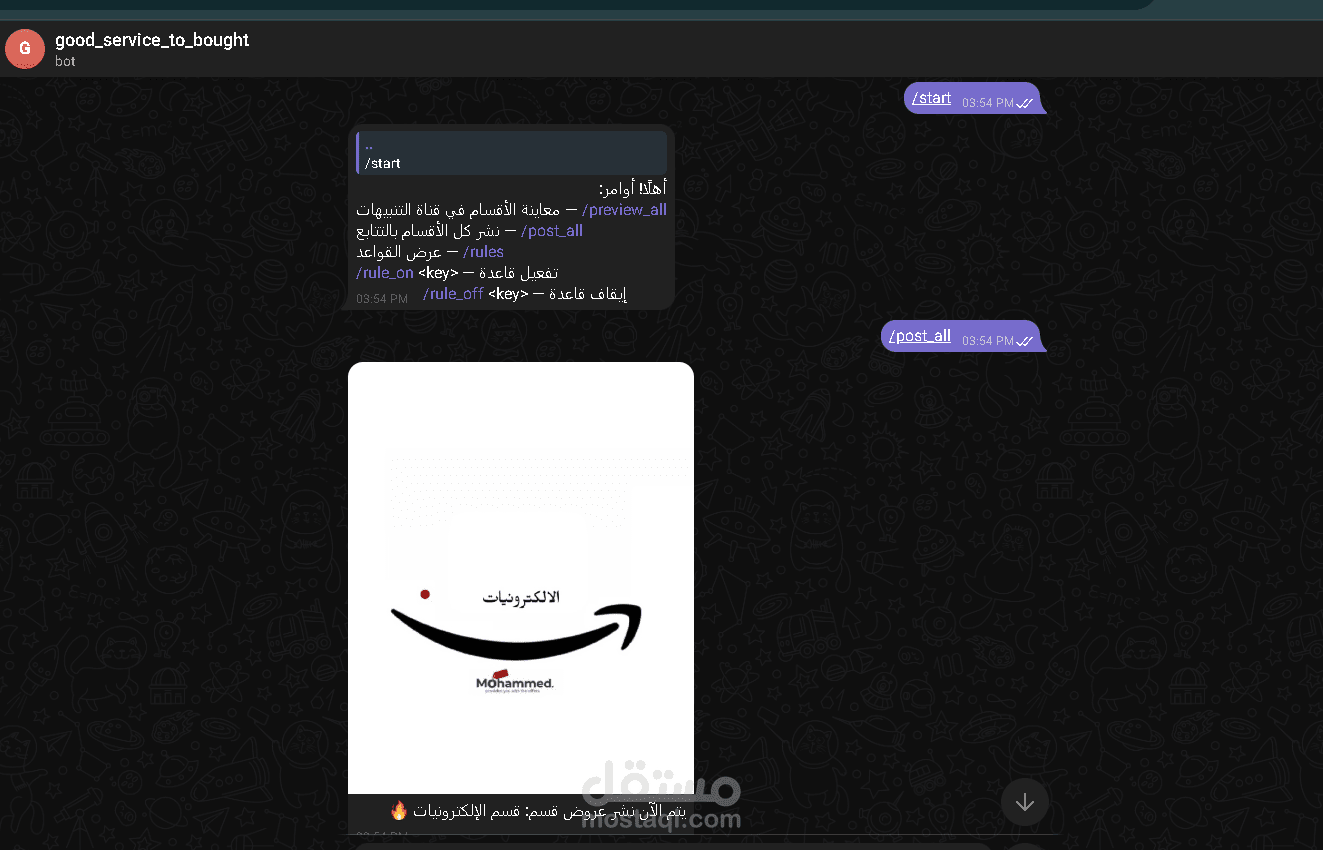Run the /rule_on command link

point(385,273)
